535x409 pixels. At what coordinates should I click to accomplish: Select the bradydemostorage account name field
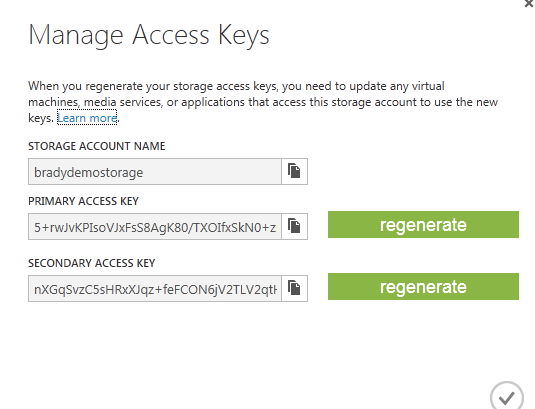(155, 172)
